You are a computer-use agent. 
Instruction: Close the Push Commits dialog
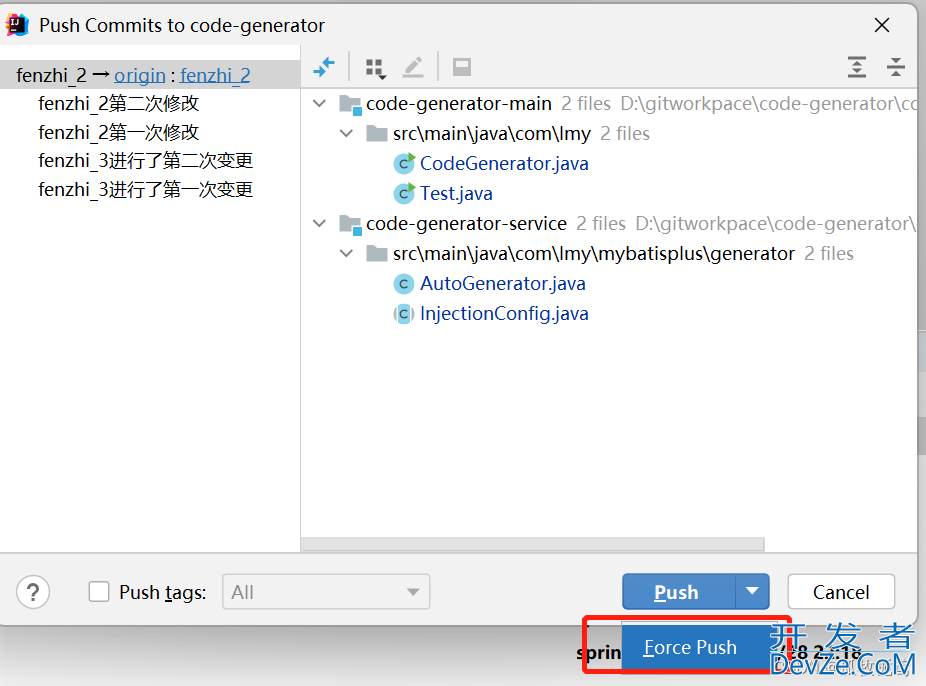(882, 25)
